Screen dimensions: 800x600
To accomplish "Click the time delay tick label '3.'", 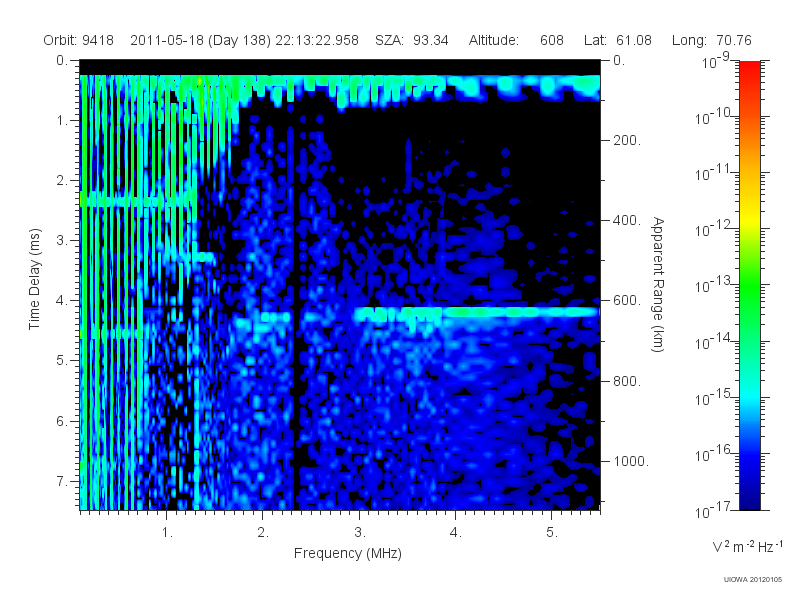I will (62, 240).
